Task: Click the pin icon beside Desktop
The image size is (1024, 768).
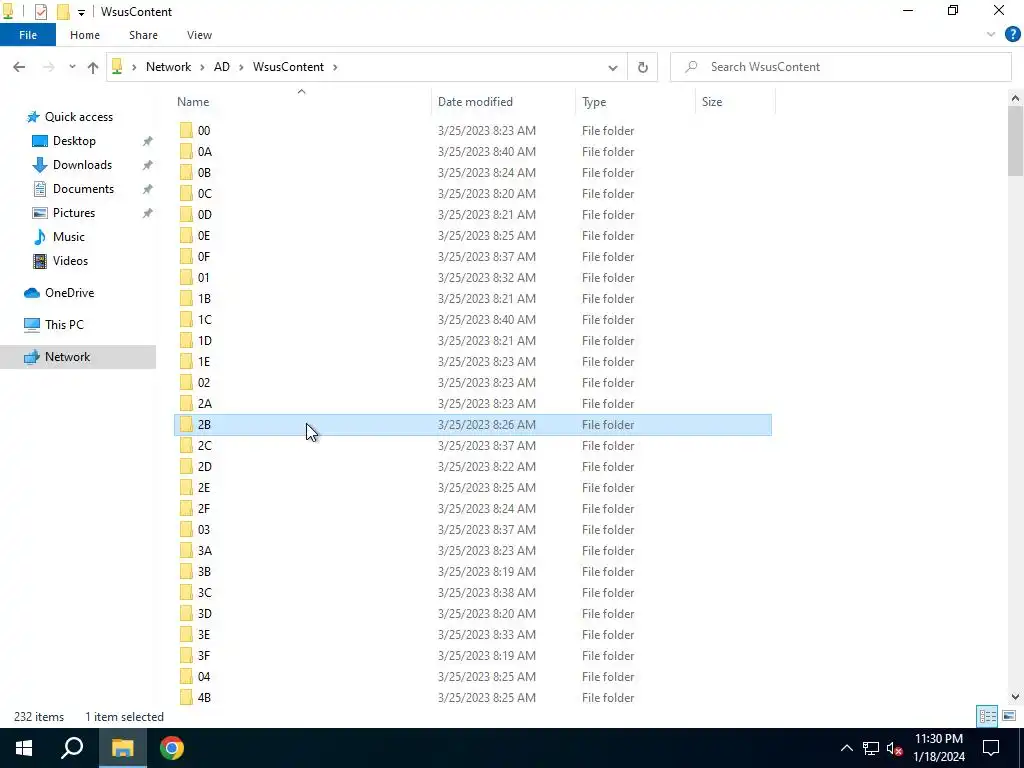Action: coord(148,141)
